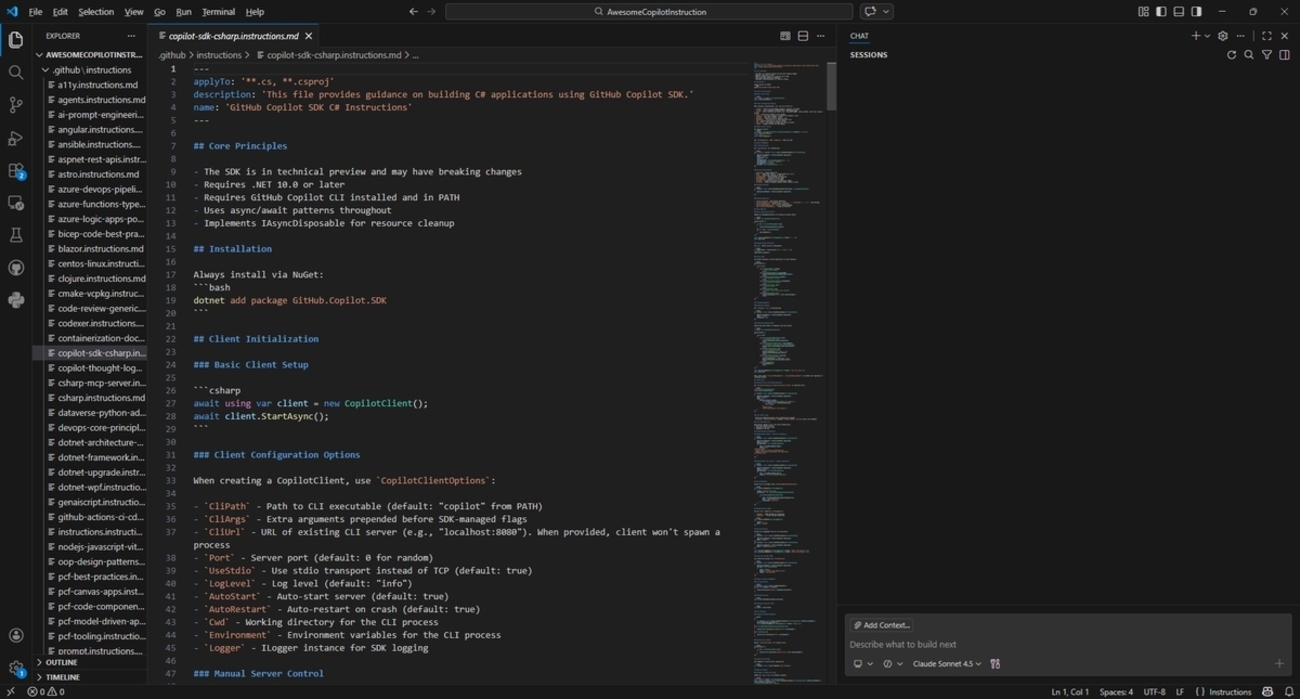Open the Search view in activity bar
Viewport: 1300px width, 699px height.
[15, 73]
